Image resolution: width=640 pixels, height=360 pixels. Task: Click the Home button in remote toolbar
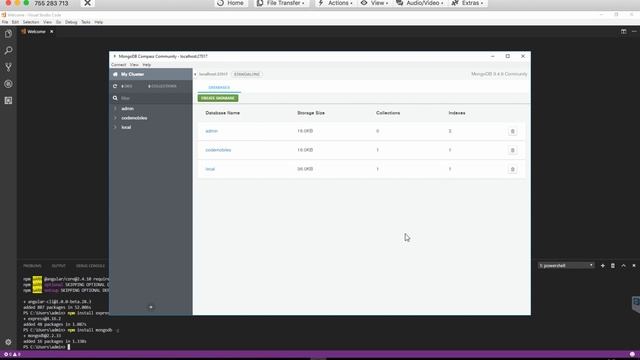[231, 3]
